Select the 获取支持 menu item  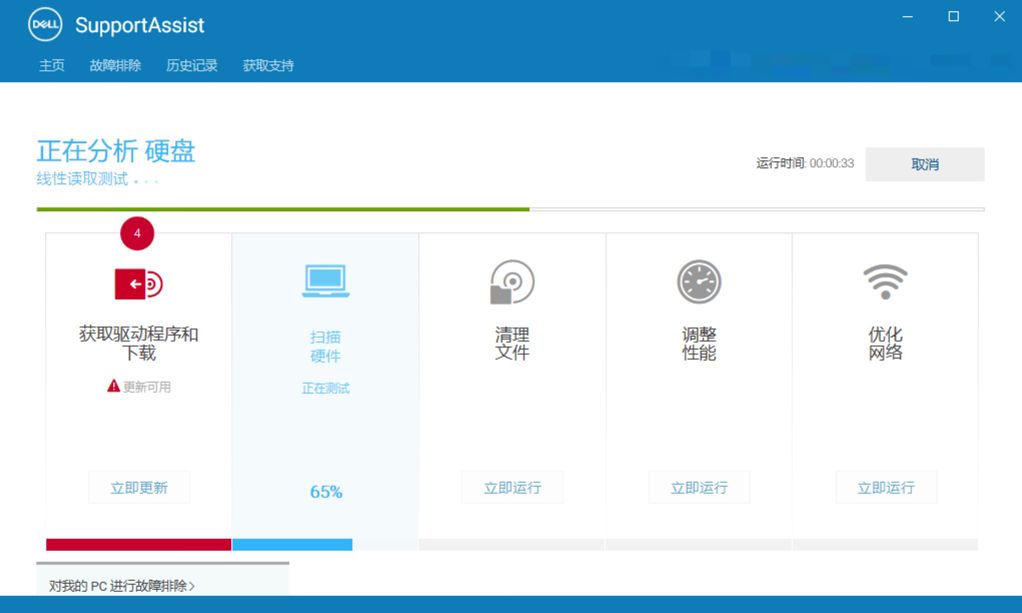[x=266, y=65]
